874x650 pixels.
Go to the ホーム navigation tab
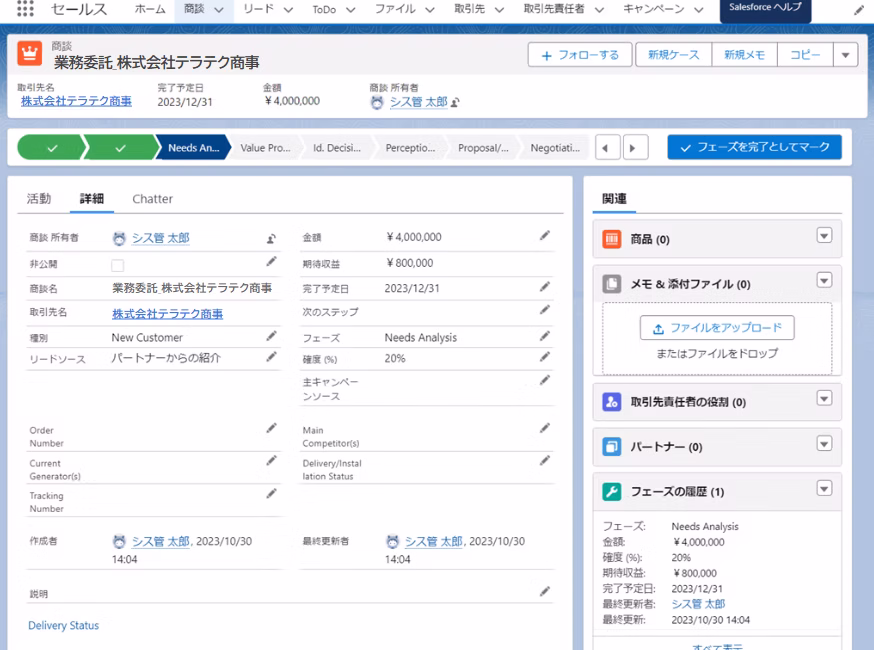tap(150, 9)
